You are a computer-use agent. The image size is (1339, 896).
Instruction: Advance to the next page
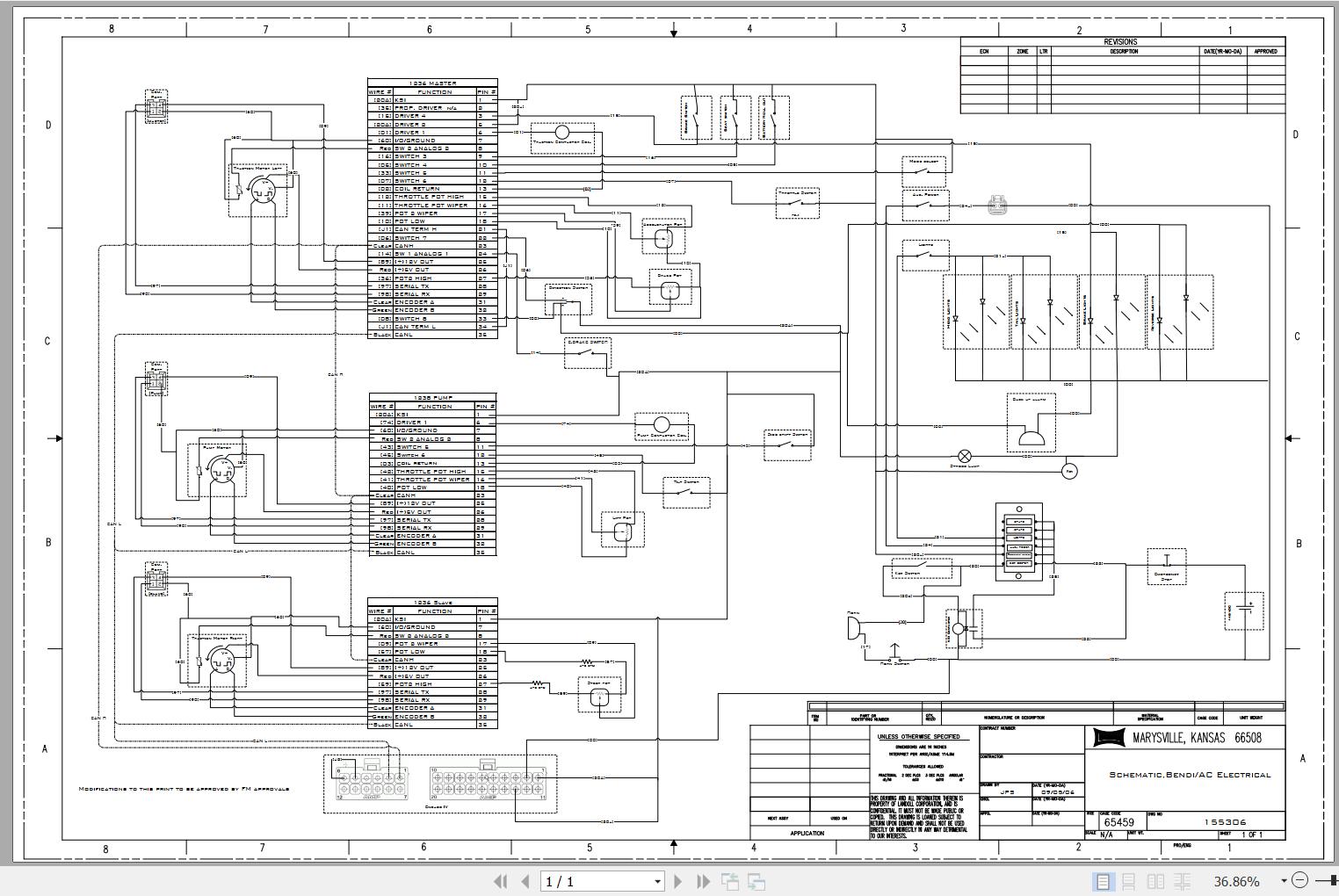point(677,880)
